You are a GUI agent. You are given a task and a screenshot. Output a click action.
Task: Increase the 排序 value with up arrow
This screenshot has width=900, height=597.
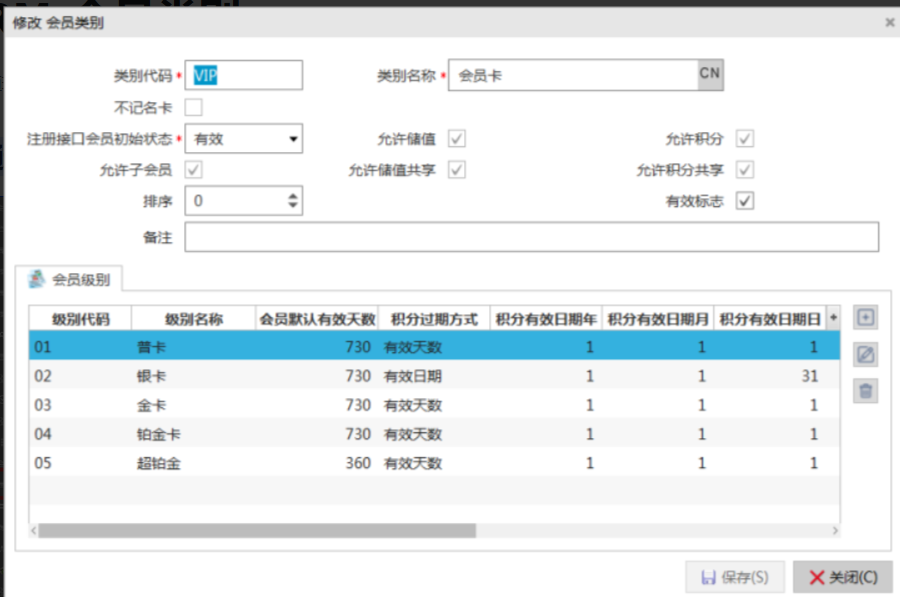[x=292, y=196]
